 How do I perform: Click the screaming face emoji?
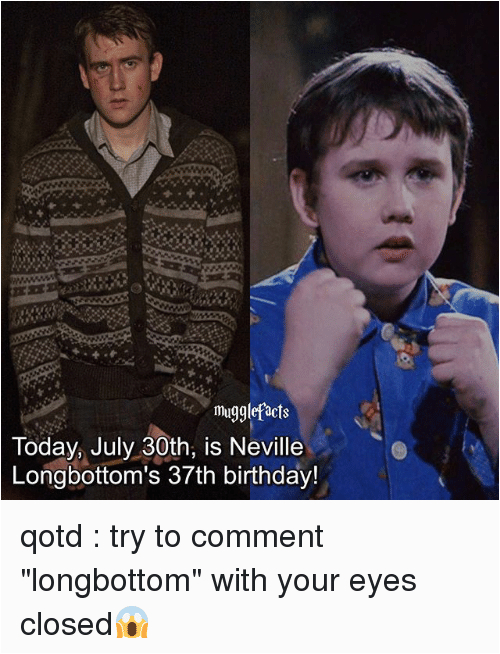[x=132, y=622]
